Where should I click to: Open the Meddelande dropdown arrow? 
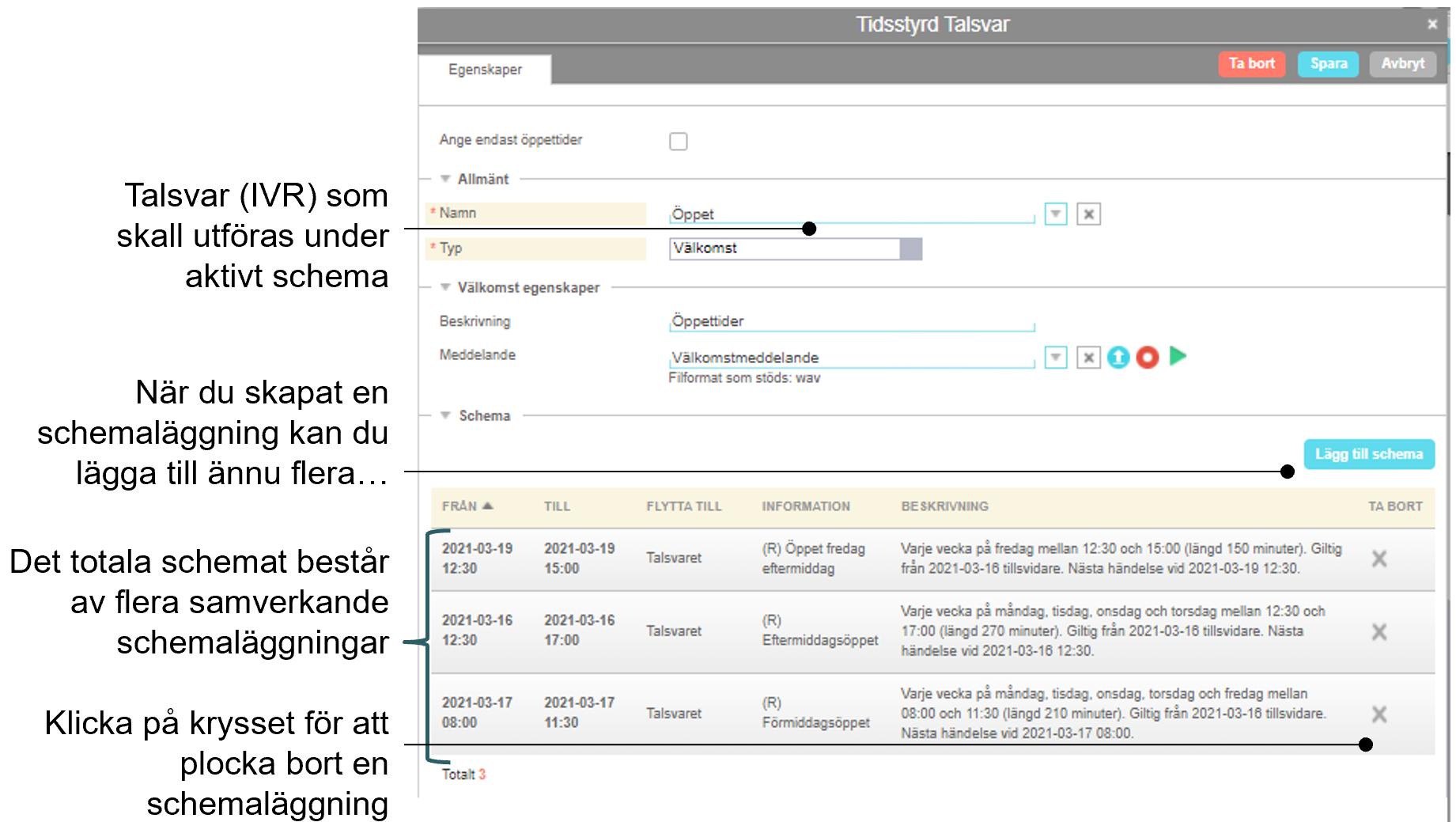(1056, 358)
